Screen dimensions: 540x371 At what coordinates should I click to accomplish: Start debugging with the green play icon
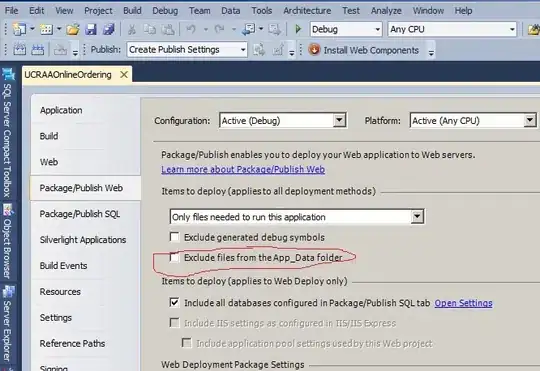click(298, 29)
